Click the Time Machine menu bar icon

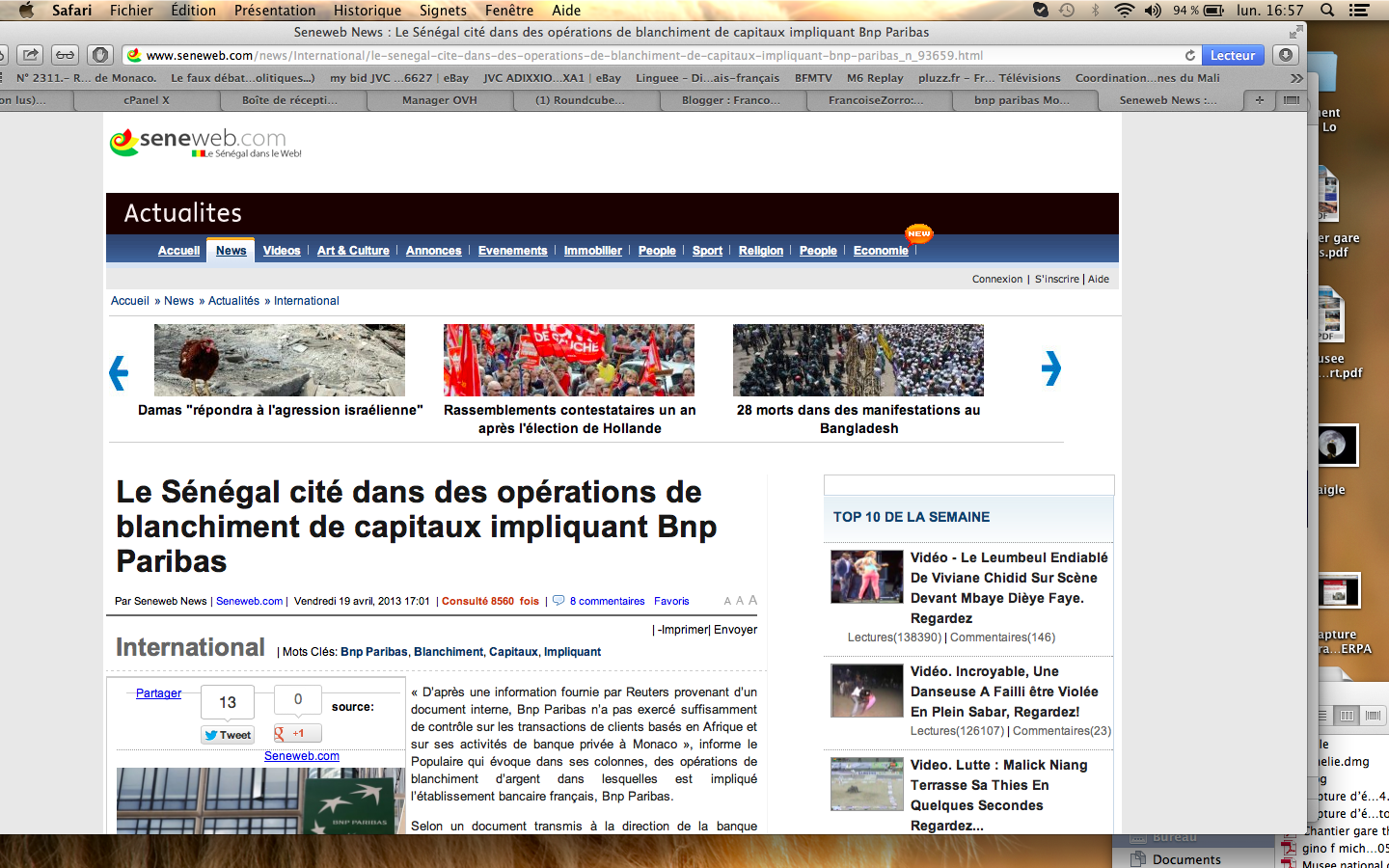pyautogui.click(x=1067, y=11)
